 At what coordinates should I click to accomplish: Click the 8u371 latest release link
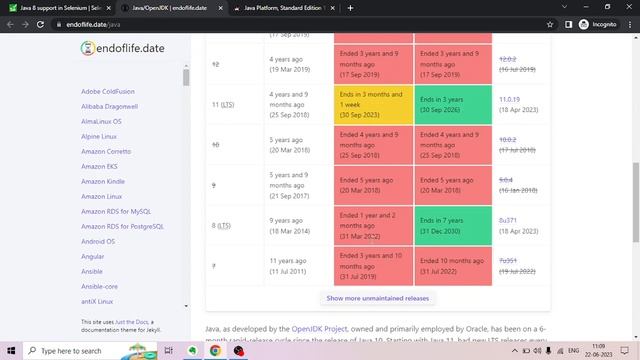[508, 220]
